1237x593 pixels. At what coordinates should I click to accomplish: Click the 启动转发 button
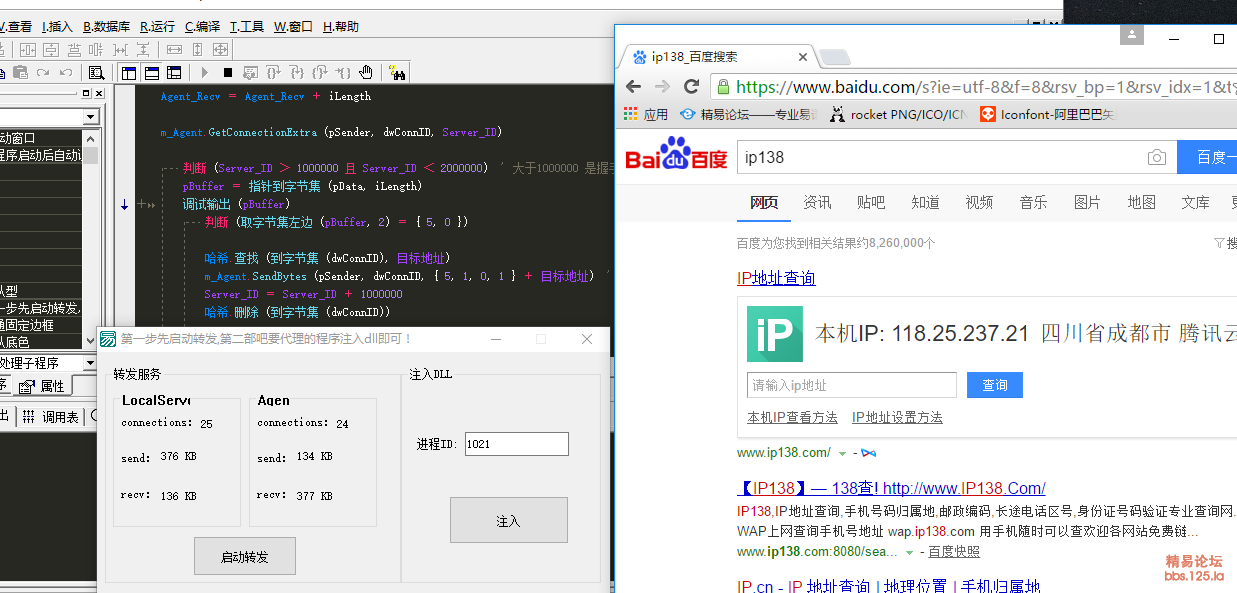[x=245, y=556]
